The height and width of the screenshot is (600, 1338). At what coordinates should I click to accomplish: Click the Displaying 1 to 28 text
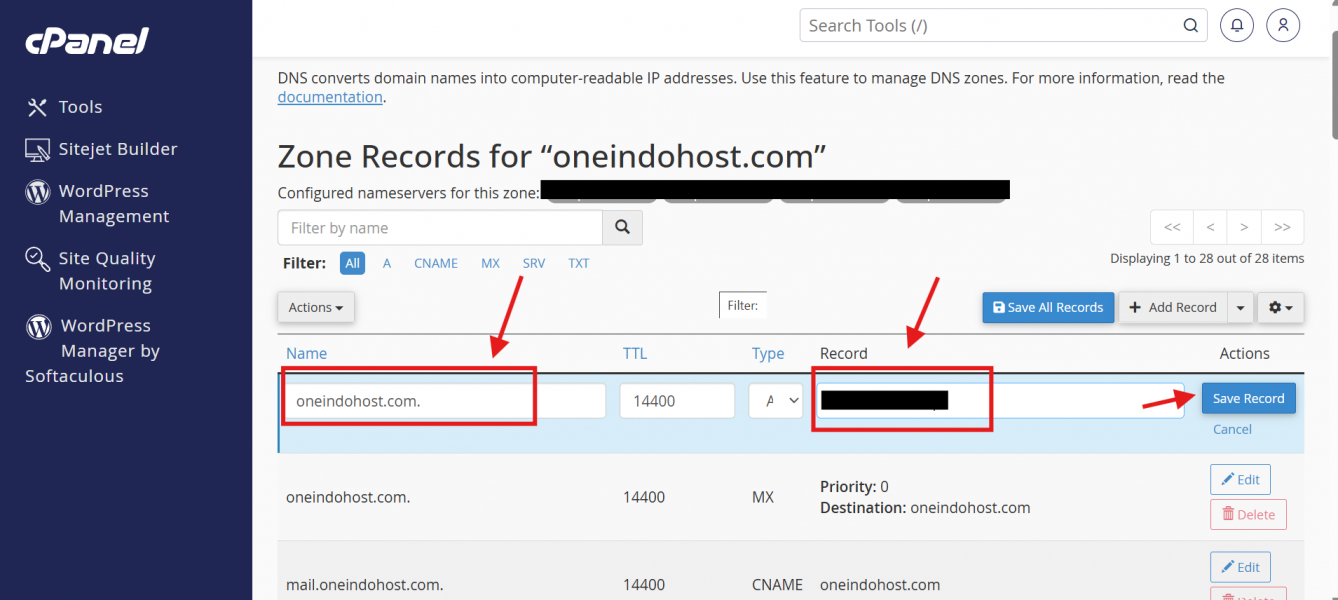point(1207,258)
